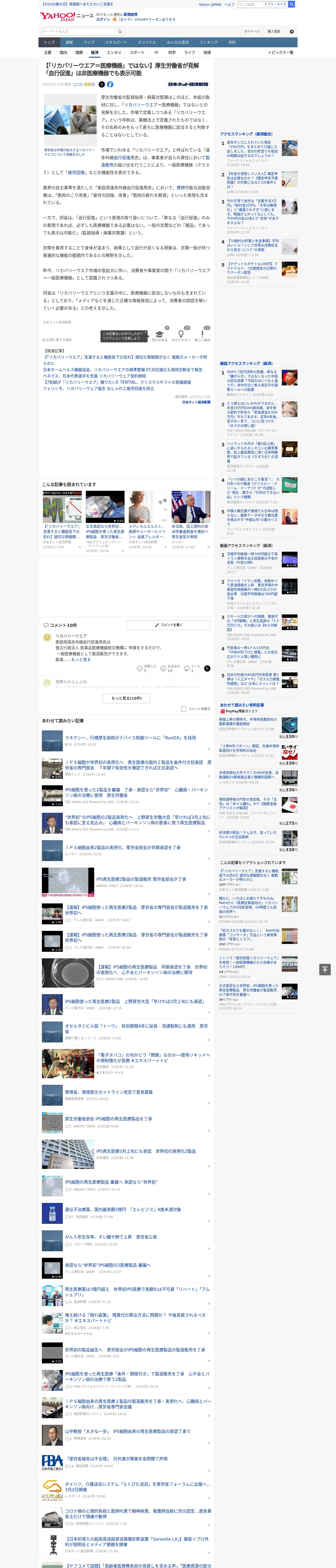
Task: Share article on X icon
Action: 102,85
